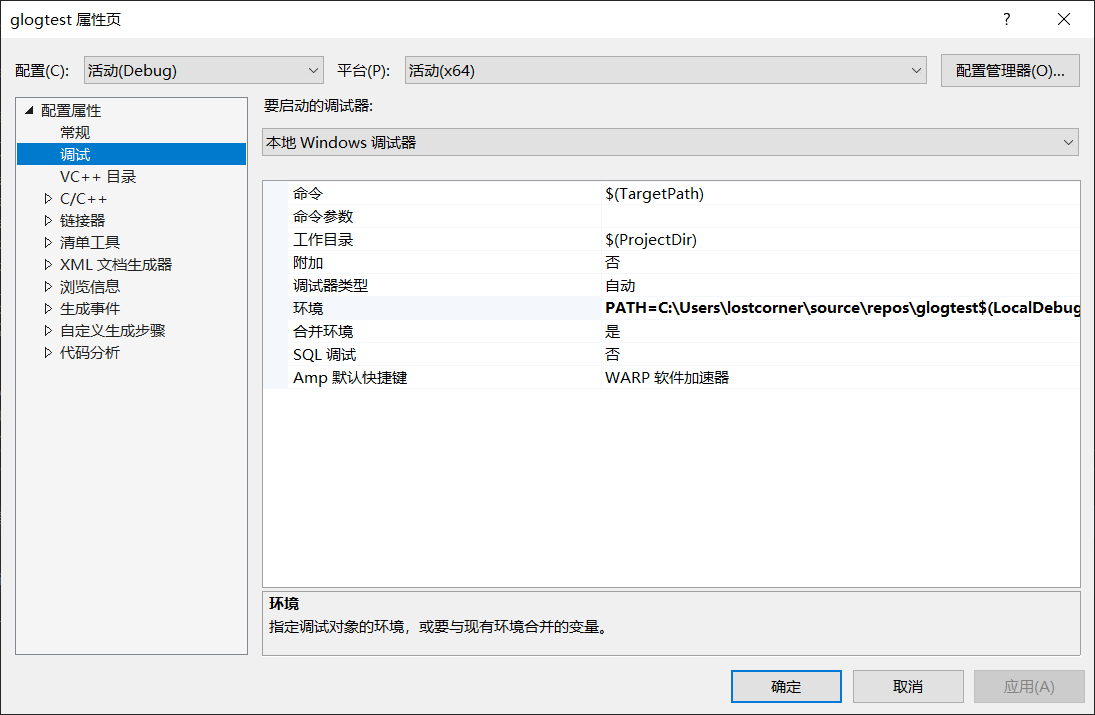Click the help question mark icon
Screen dimensions: 1095x715
click(x=1006, y=19)
